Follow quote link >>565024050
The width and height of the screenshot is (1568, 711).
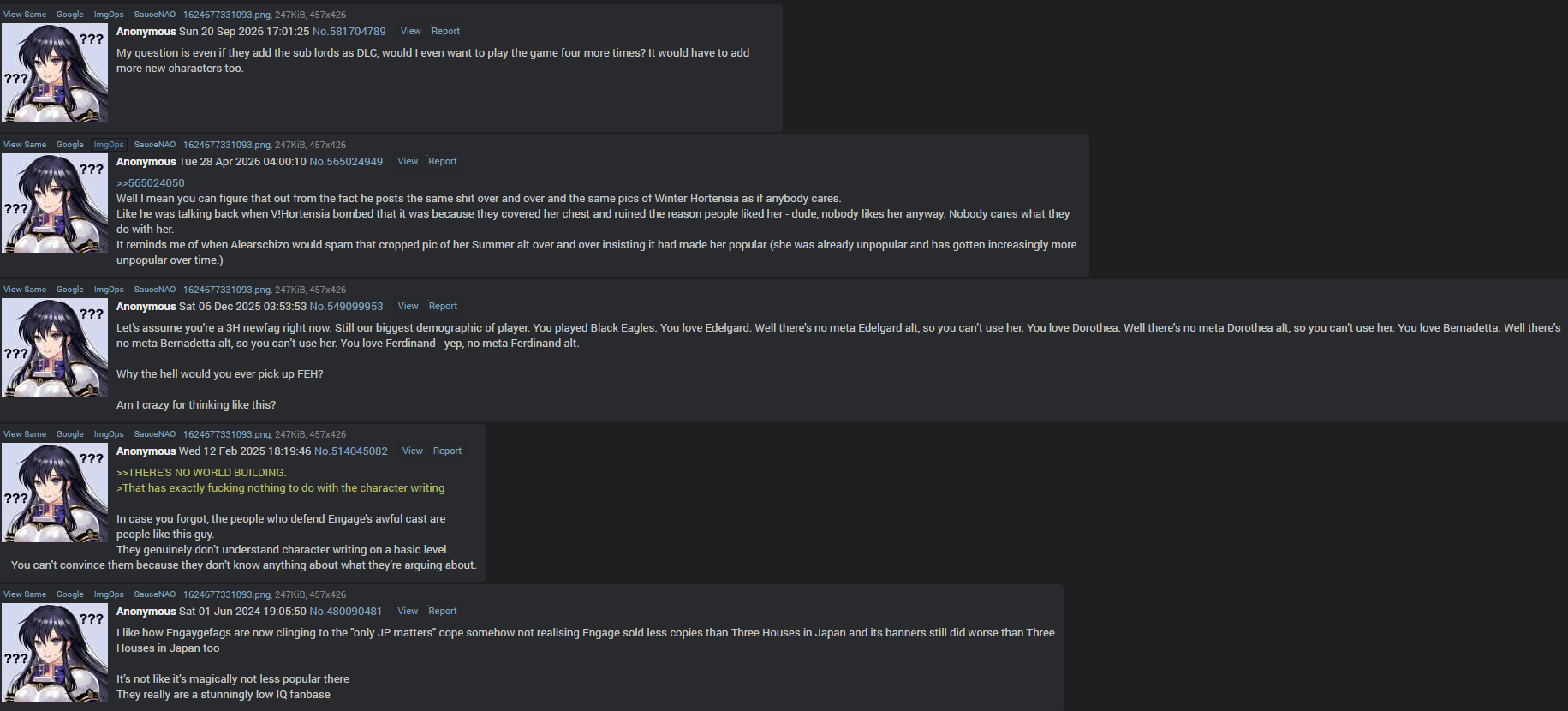pyautogui.click(x=151, y=182)
